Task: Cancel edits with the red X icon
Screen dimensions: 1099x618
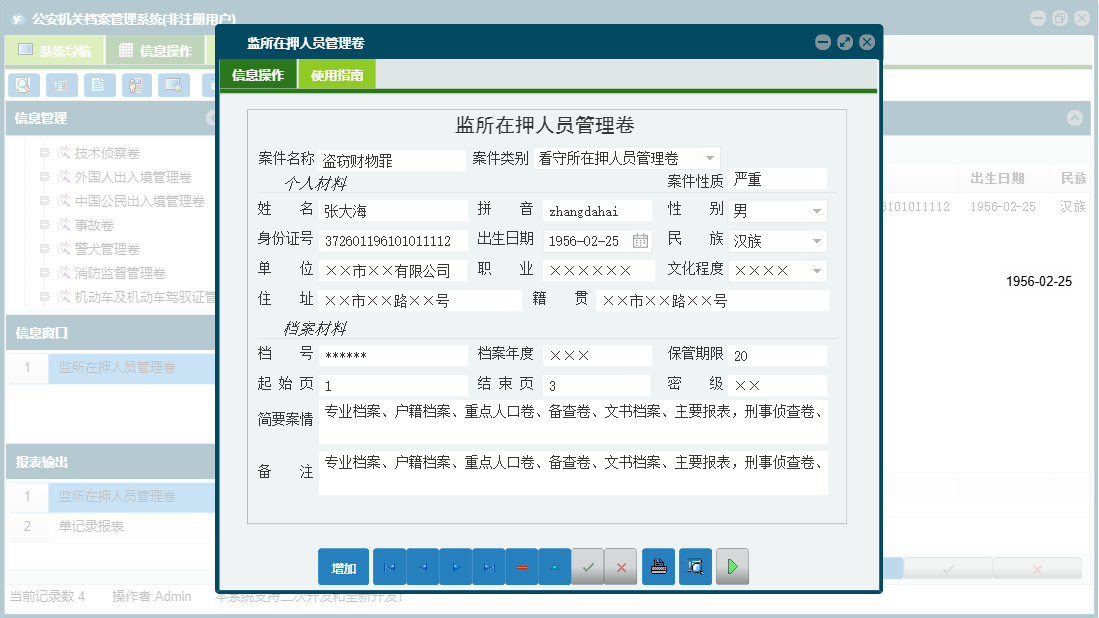Action: [620, 566]
